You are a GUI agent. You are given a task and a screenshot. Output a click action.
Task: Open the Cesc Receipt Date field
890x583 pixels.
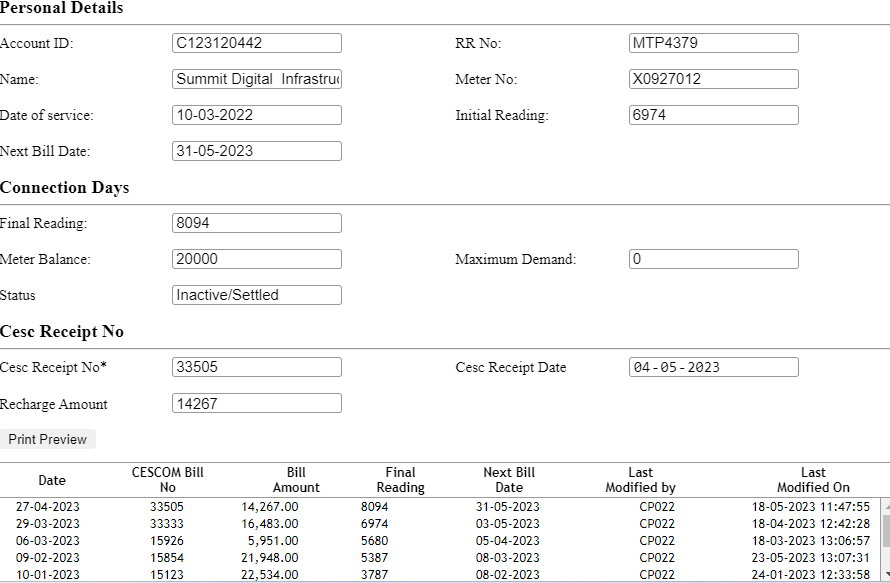click(x=713, y=367)
